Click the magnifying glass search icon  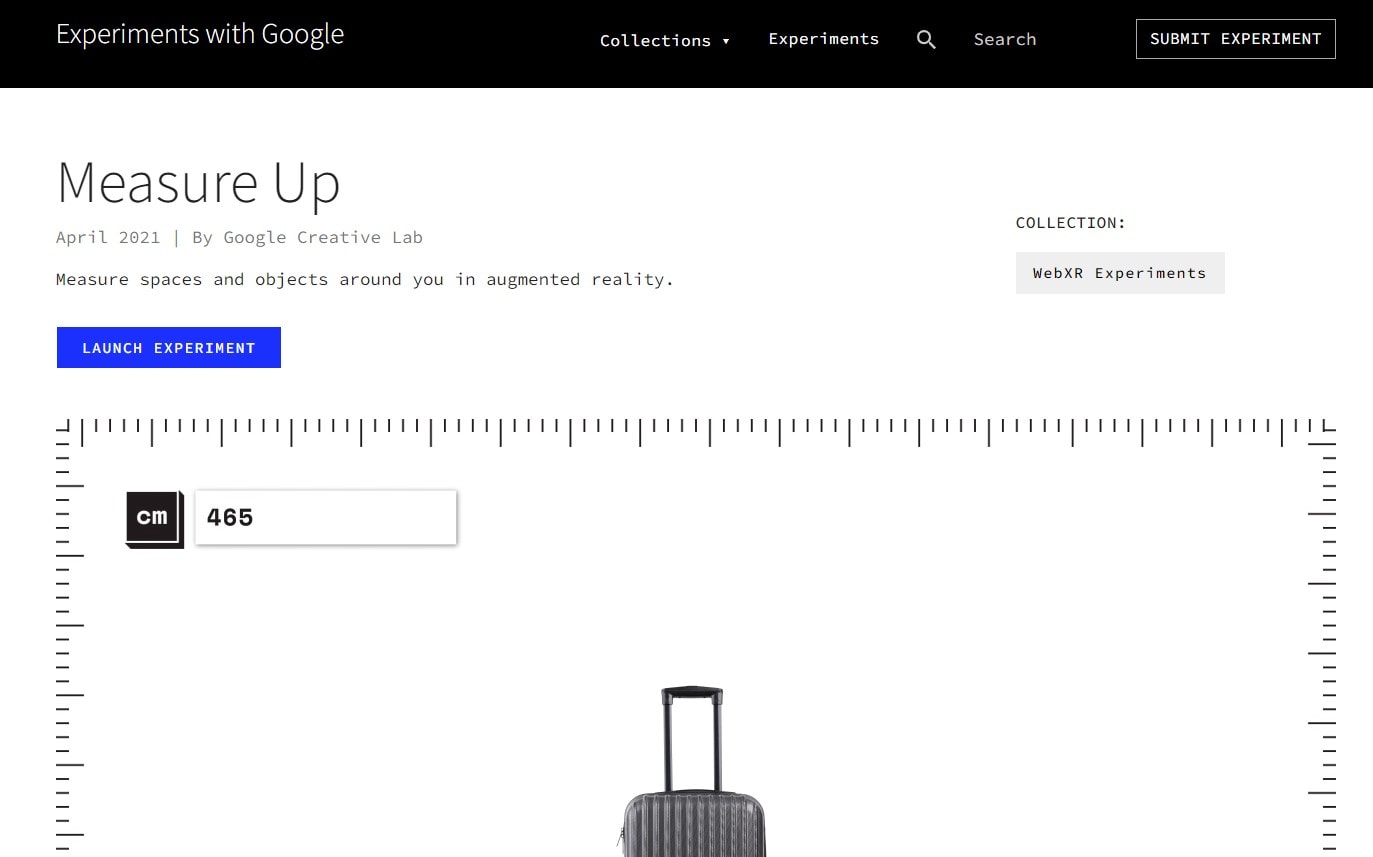pyautogui.click(x=926, y=40)
